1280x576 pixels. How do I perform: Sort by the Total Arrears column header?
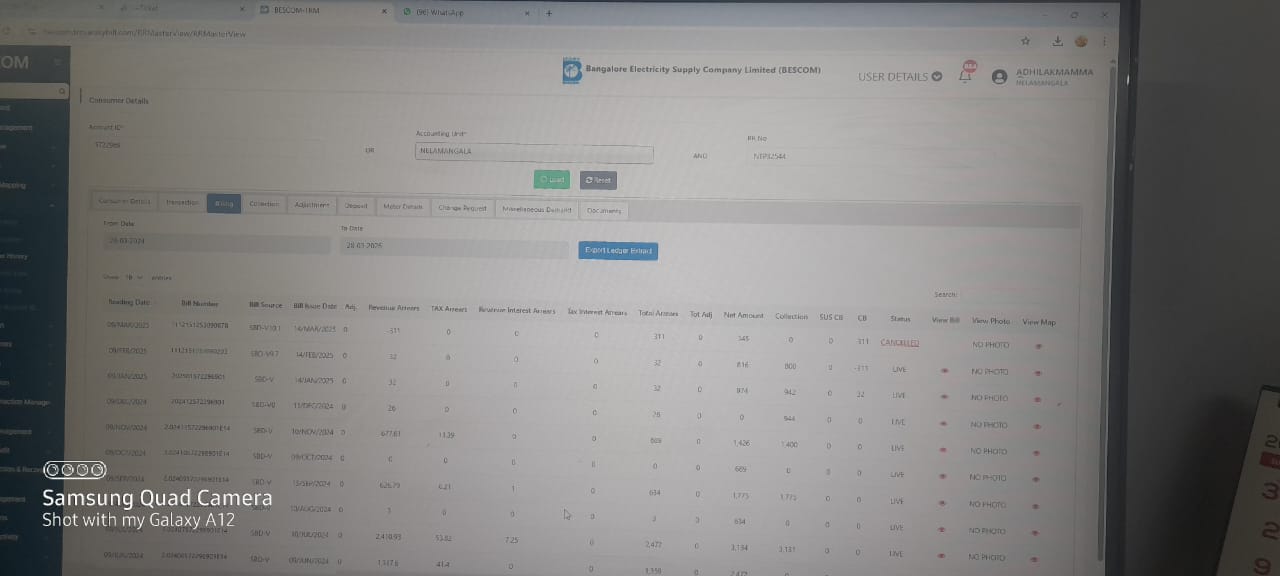coord(659,313)
